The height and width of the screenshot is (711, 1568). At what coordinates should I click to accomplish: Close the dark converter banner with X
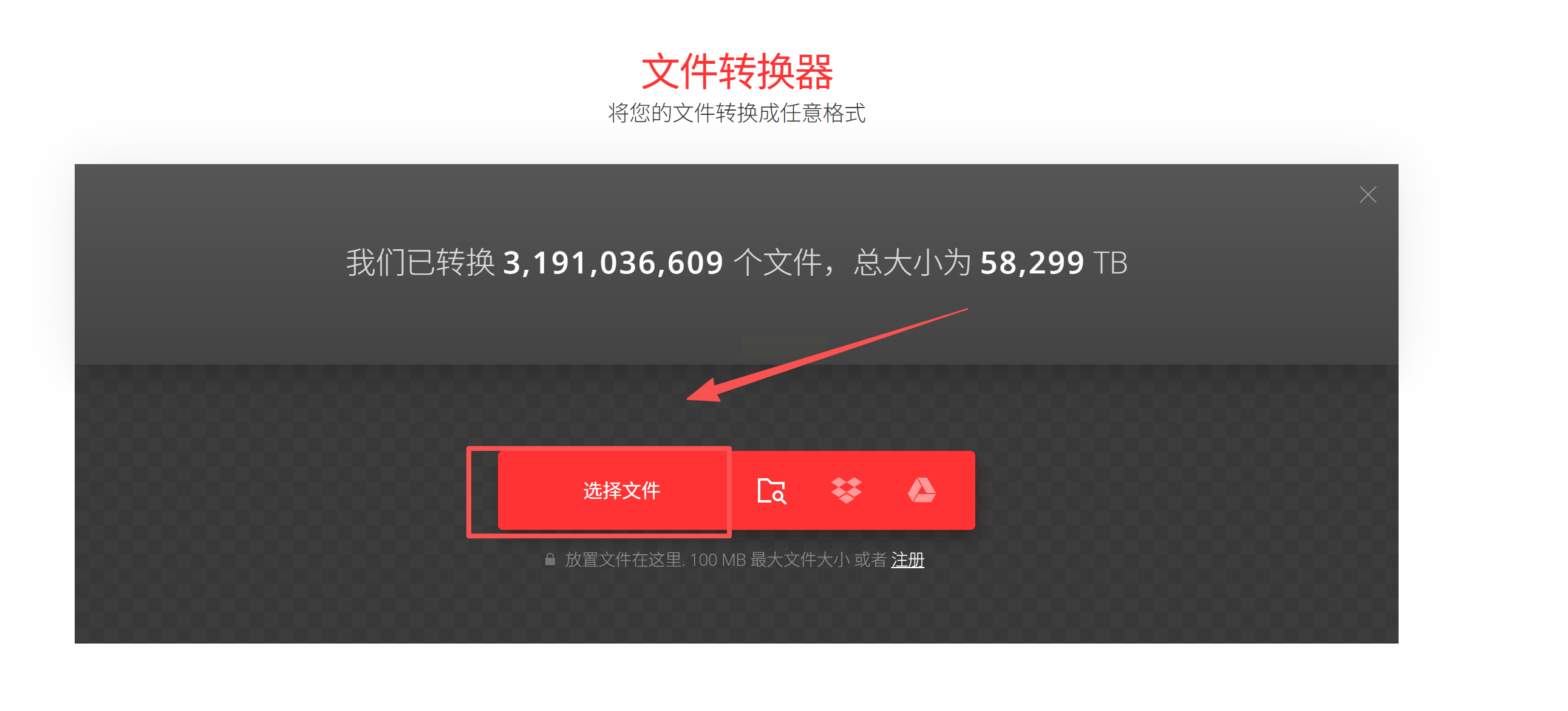(1368, 195)
